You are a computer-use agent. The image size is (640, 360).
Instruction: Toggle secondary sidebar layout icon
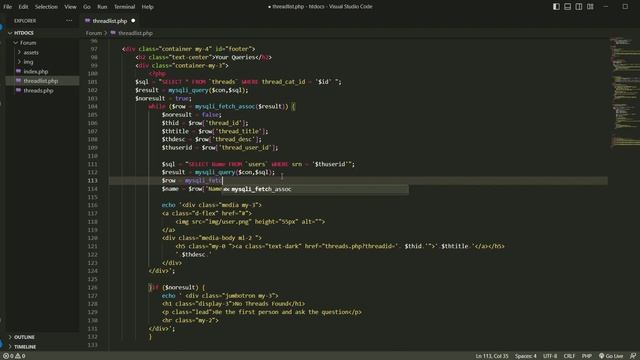(579, 7)
